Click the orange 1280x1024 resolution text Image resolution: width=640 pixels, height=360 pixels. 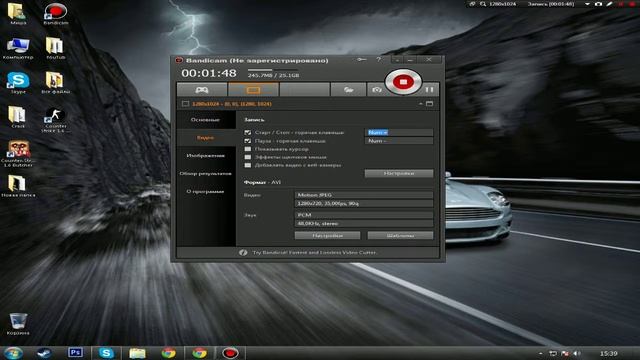click(x=232, y=104)
